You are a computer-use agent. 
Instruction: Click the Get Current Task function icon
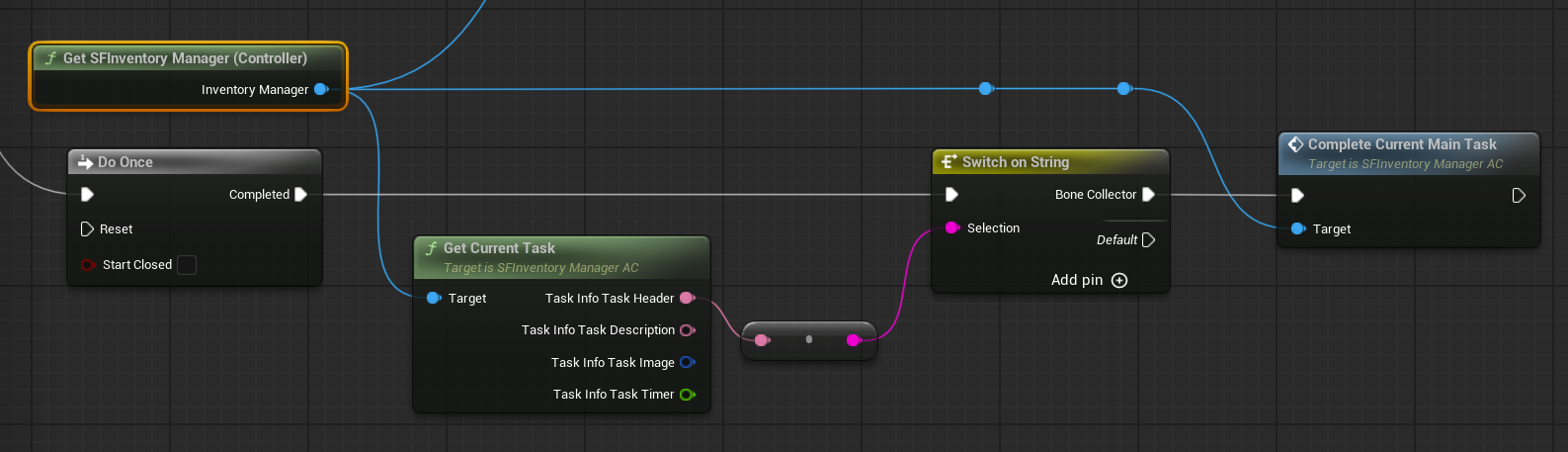pos(431,248)
